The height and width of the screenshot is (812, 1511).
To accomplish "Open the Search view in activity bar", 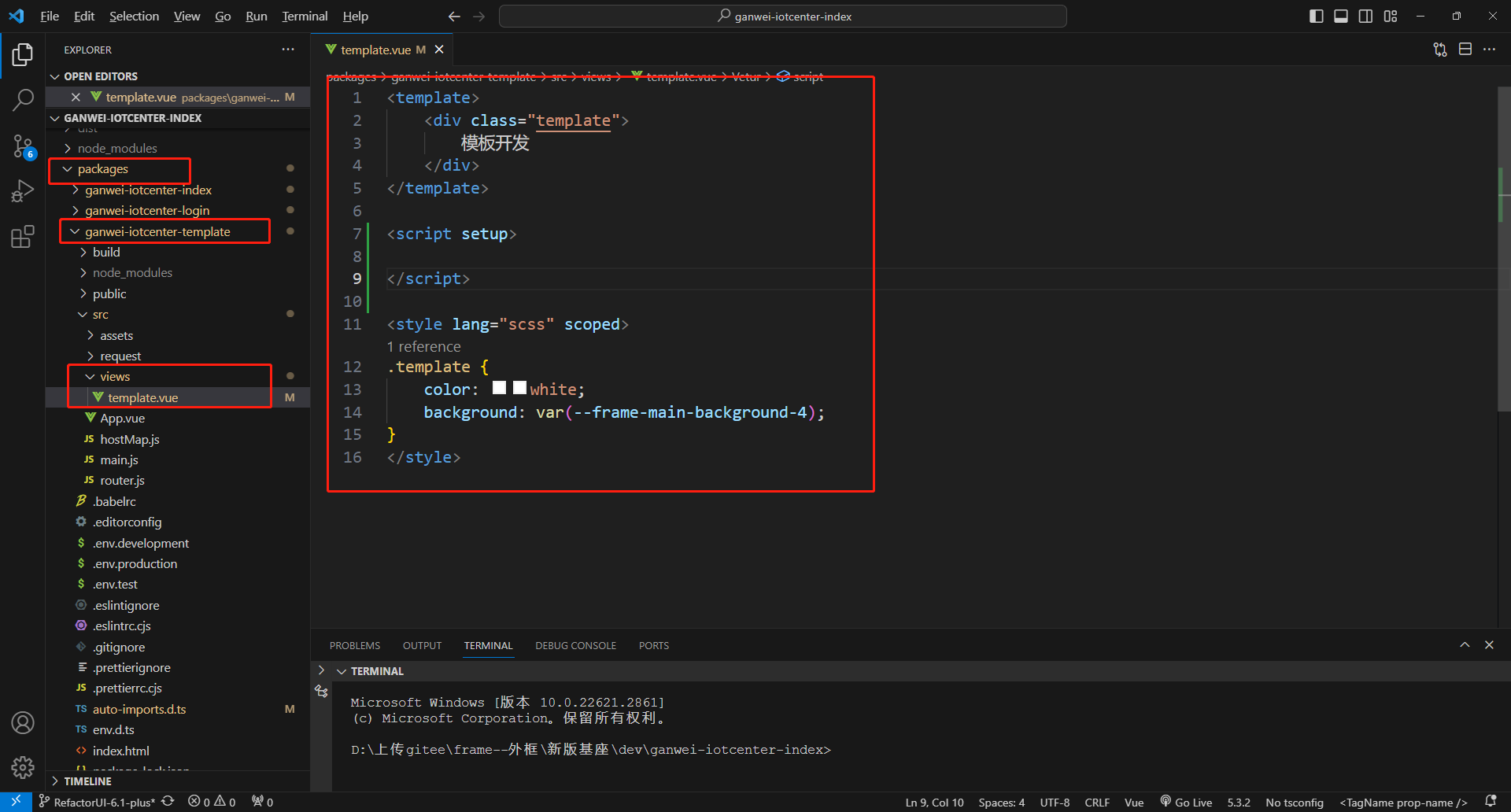I will (23, 100).
